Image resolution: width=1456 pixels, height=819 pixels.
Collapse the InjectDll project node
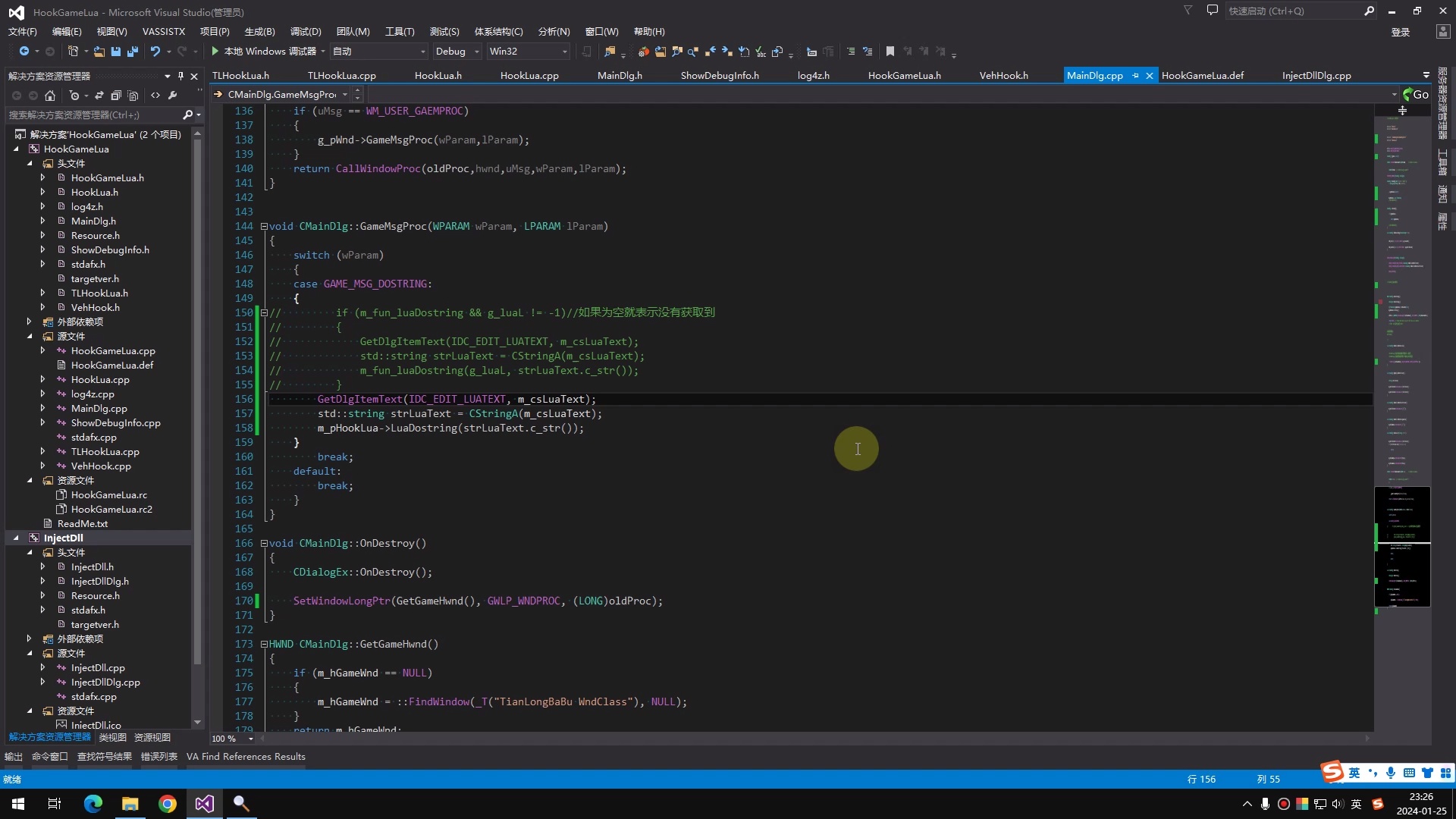16,538
